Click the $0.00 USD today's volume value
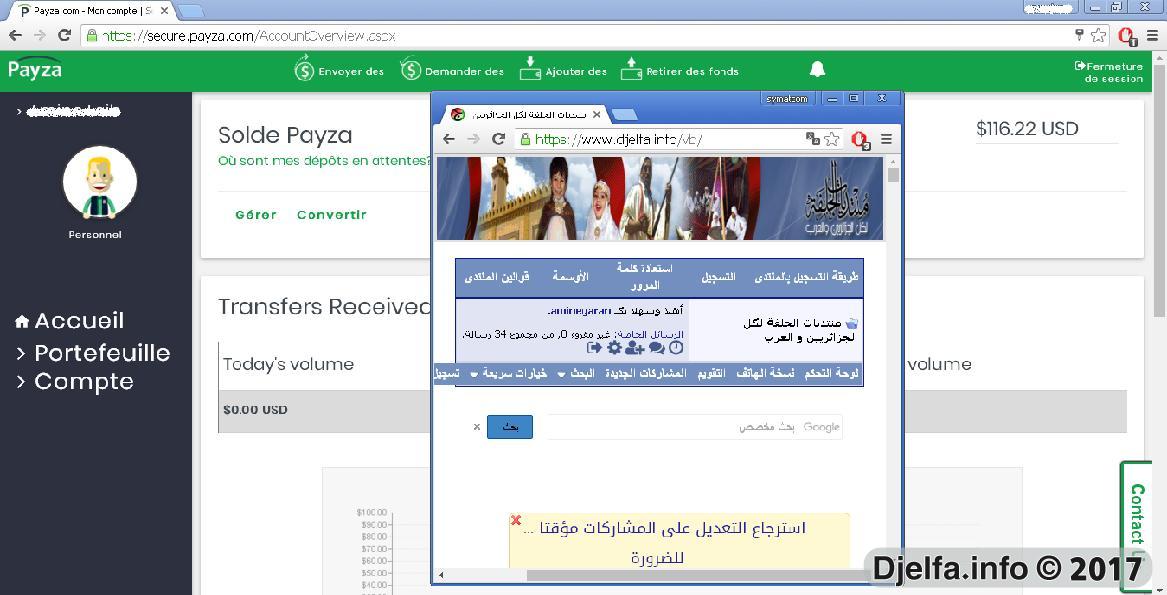 pyautogui.click(x=255, y=410)
